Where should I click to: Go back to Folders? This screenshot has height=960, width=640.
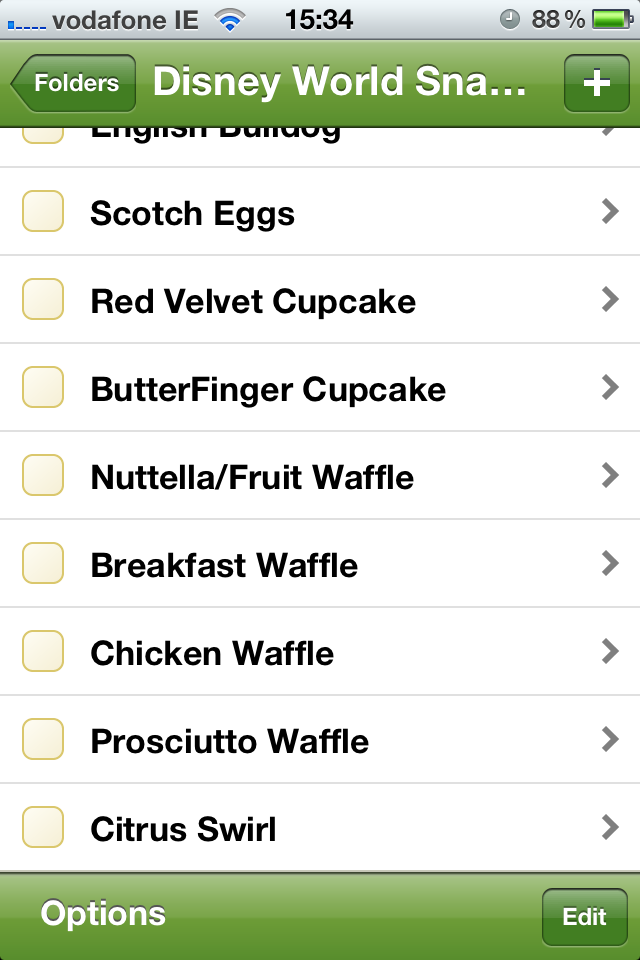[74, 84]
